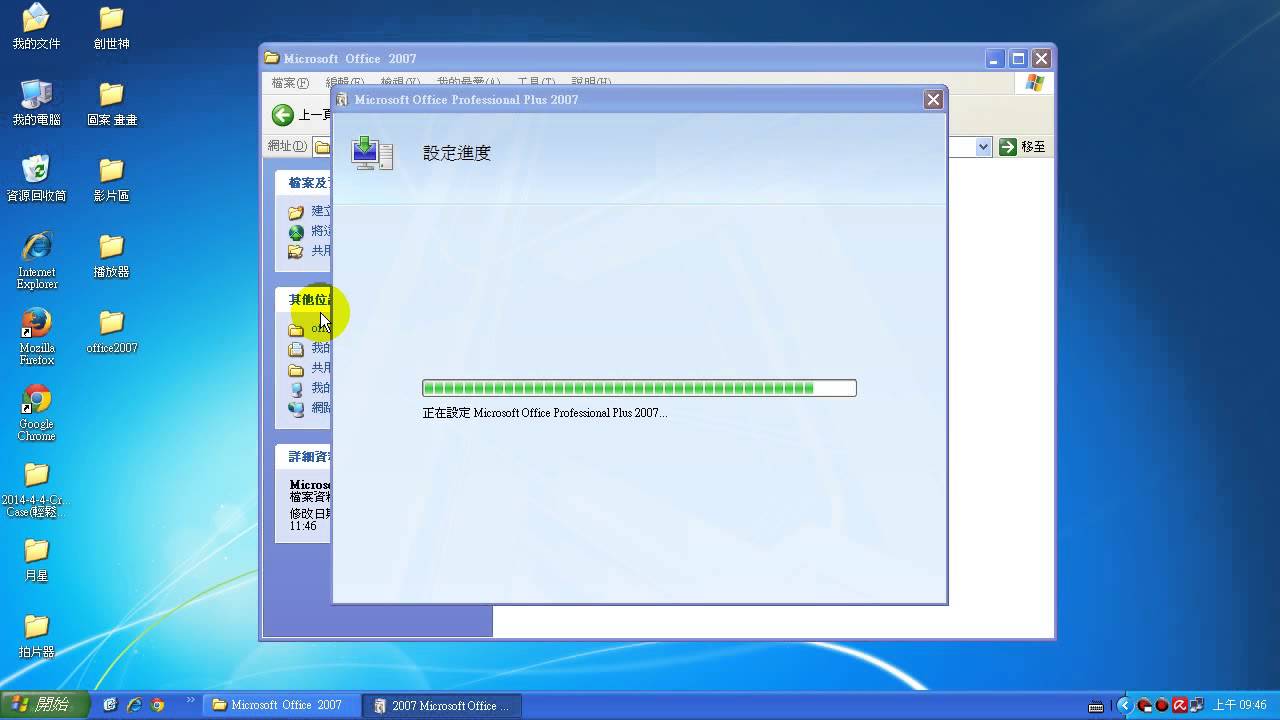Click the shared documents folder sidebar icon

coord(295,369)
